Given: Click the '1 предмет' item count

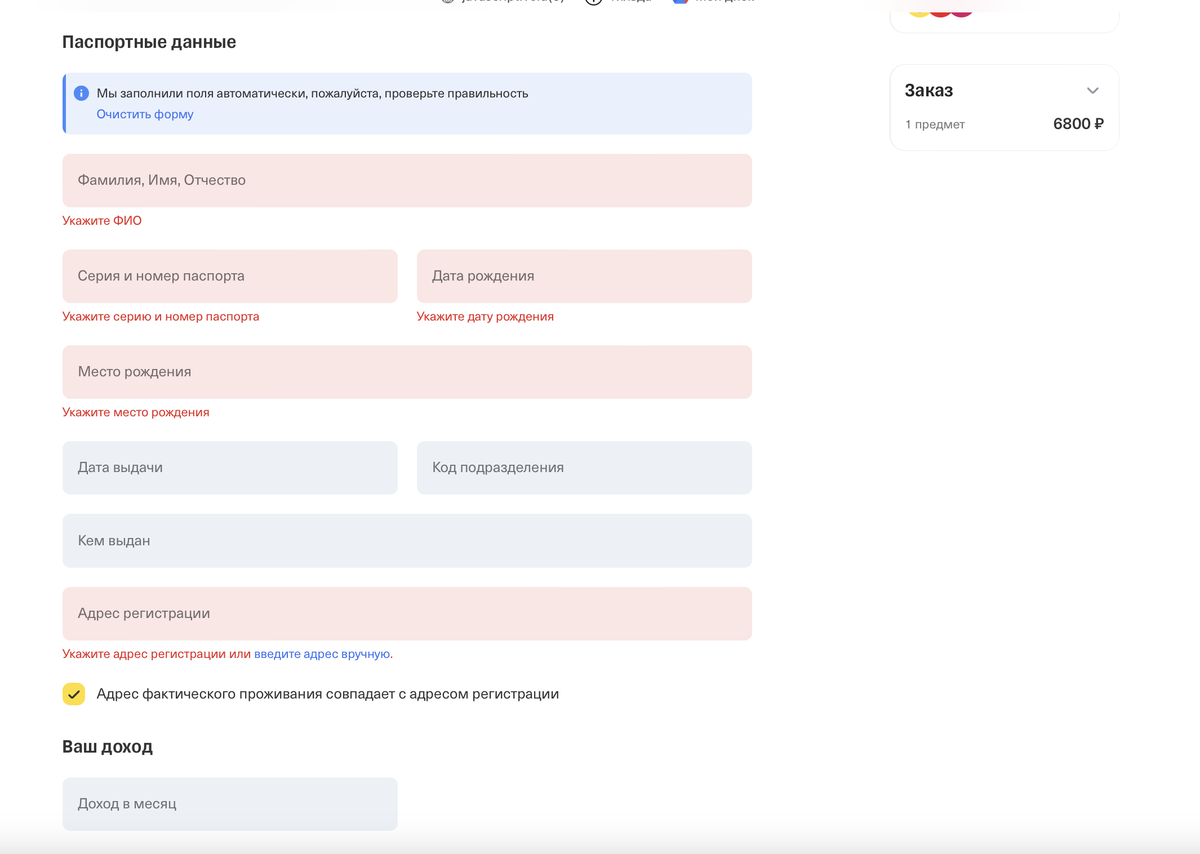Looking at the screenshot, I should (x=935, y=125).
